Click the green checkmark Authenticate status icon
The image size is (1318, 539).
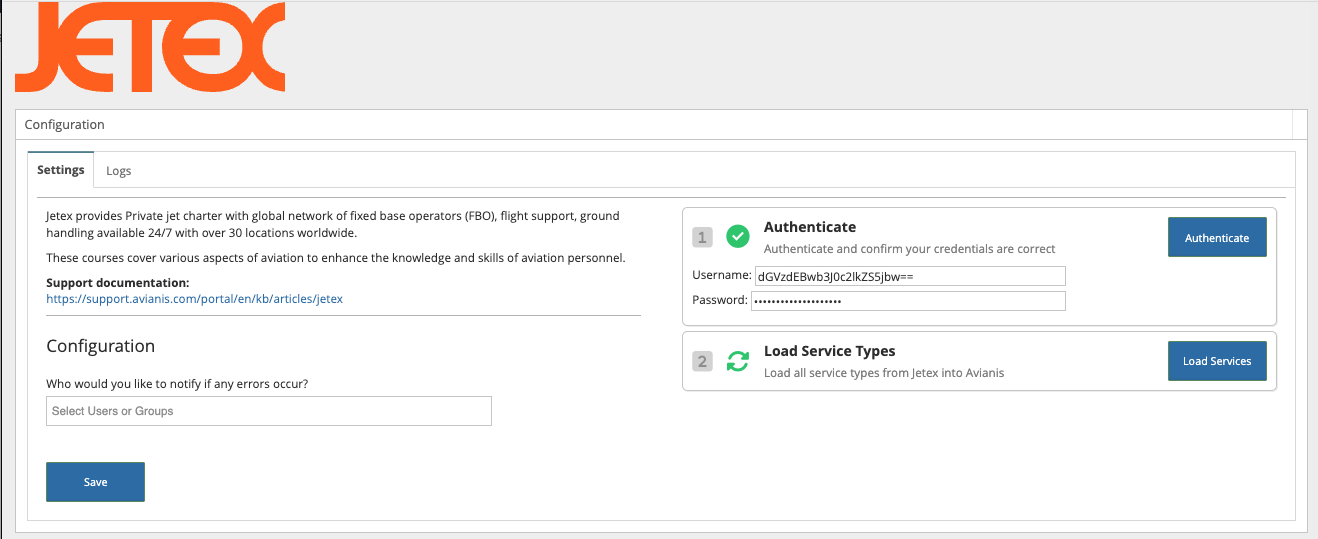coord(737,237)
